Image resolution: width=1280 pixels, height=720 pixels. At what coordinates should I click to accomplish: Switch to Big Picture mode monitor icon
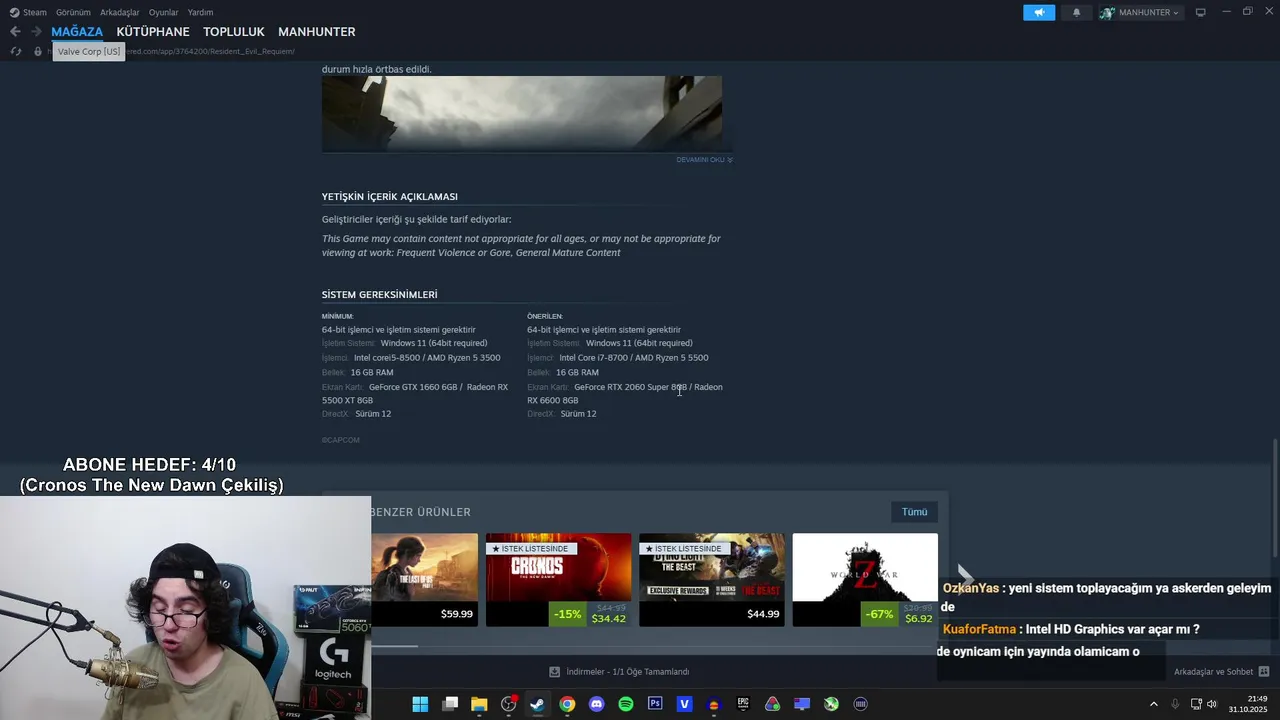1201,12
